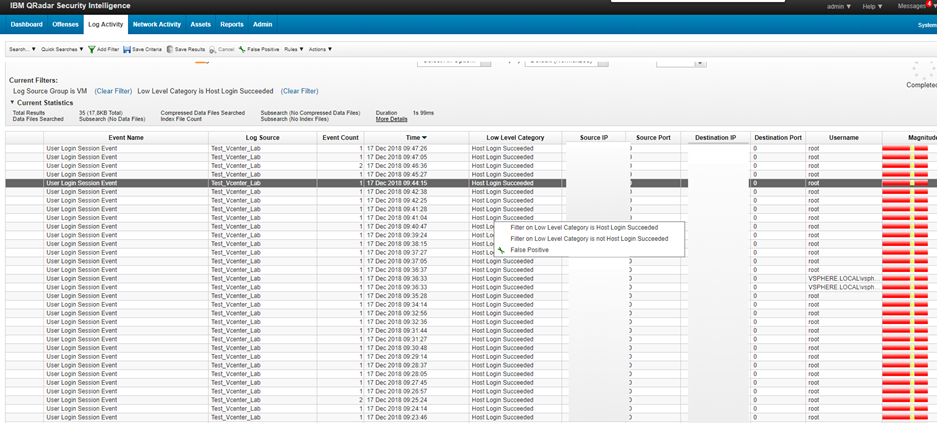Click Host Login Succeeded in the 09:45:27 row
The height and width of the screenshot is (423, 937).
click(x=502, y=174)
